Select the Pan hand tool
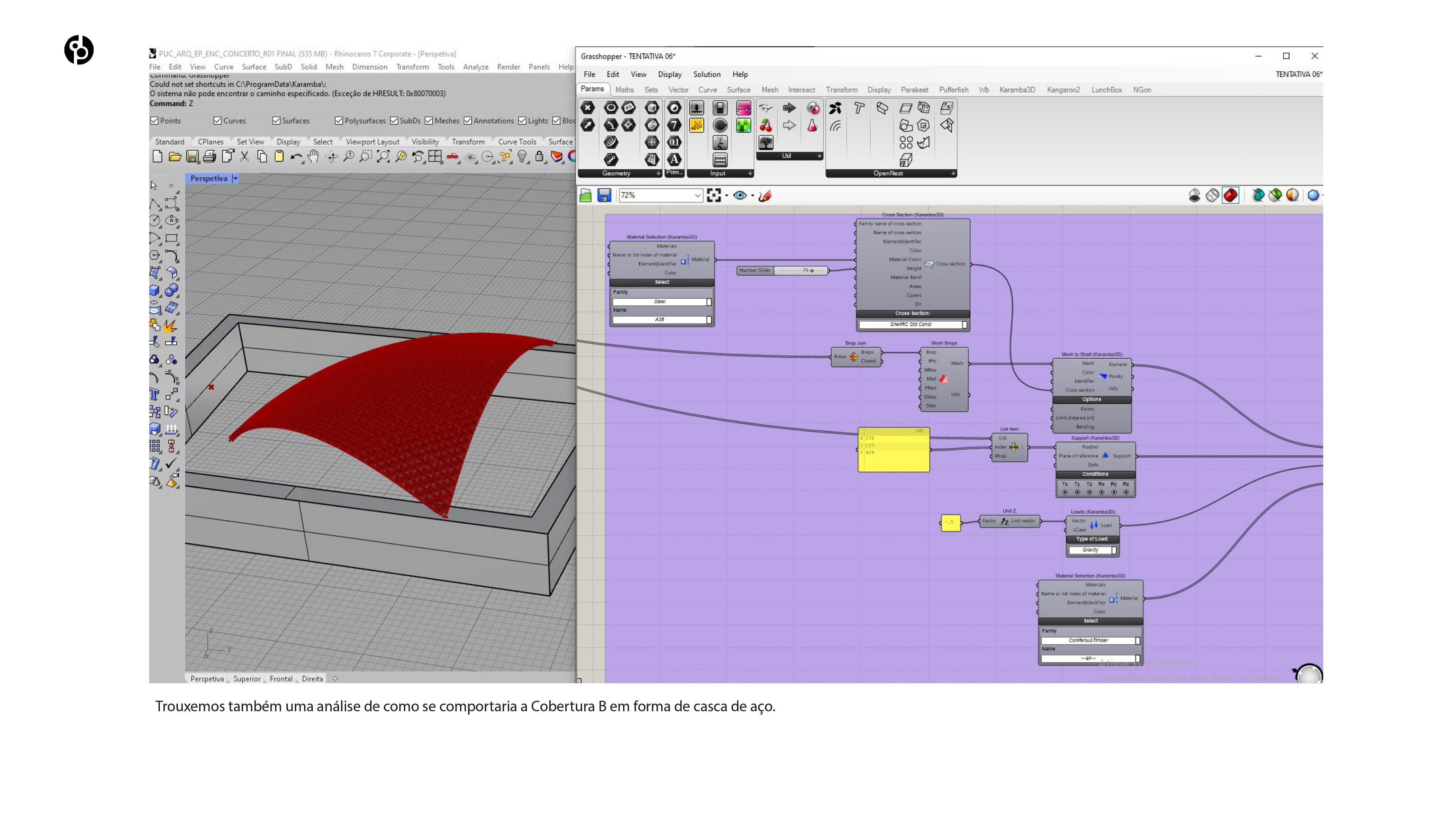The height and width of the screenshot is (819, 1456). (313, 157)
